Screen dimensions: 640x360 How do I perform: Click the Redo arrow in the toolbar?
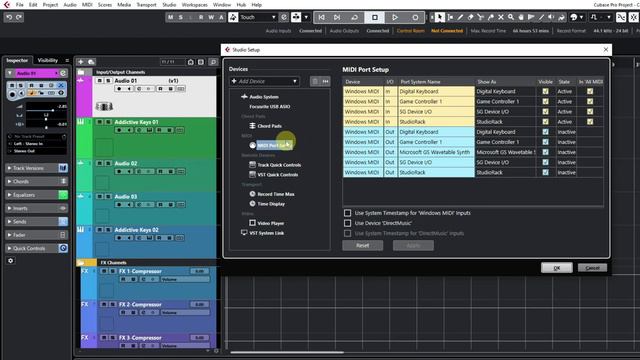pos(19,17)
